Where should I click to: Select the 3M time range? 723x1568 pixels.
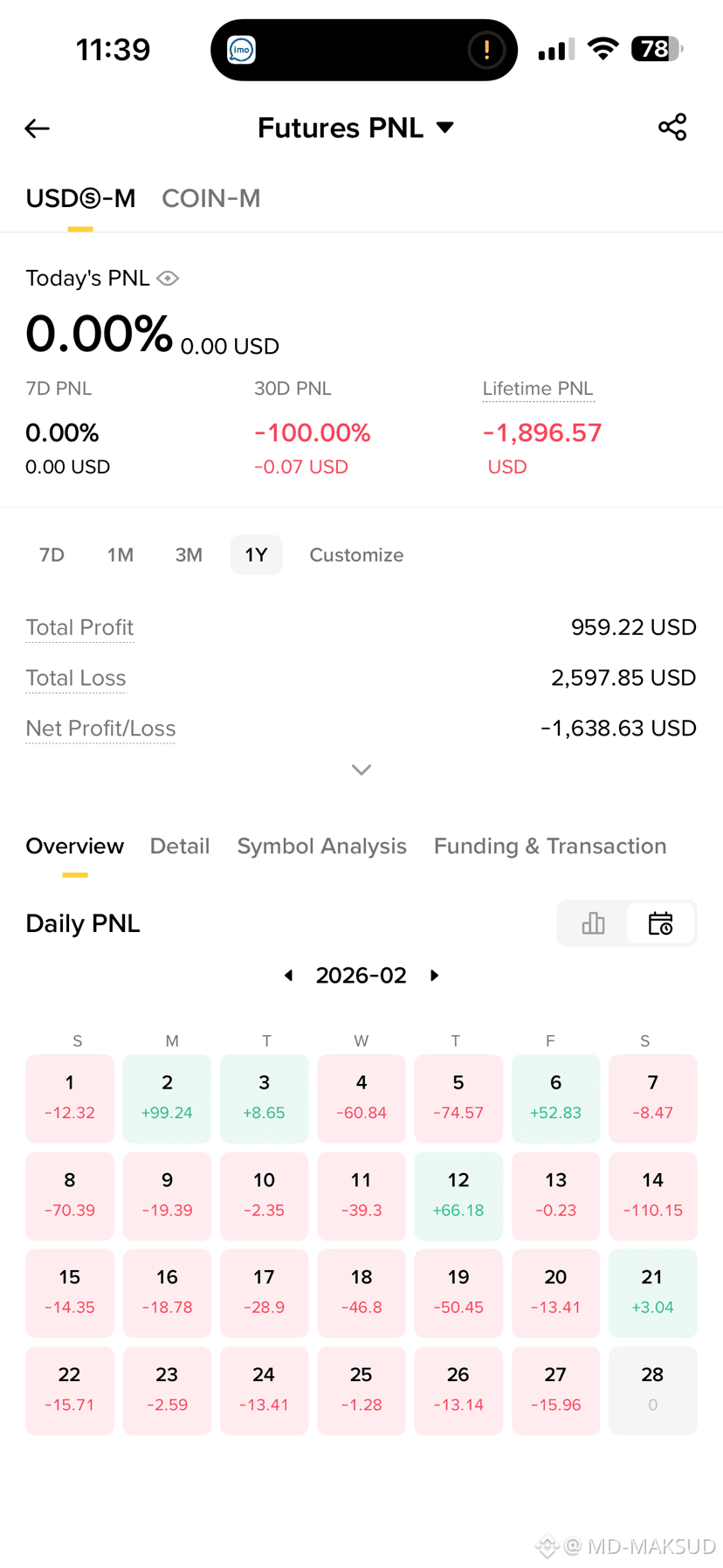tap(189, 555)
